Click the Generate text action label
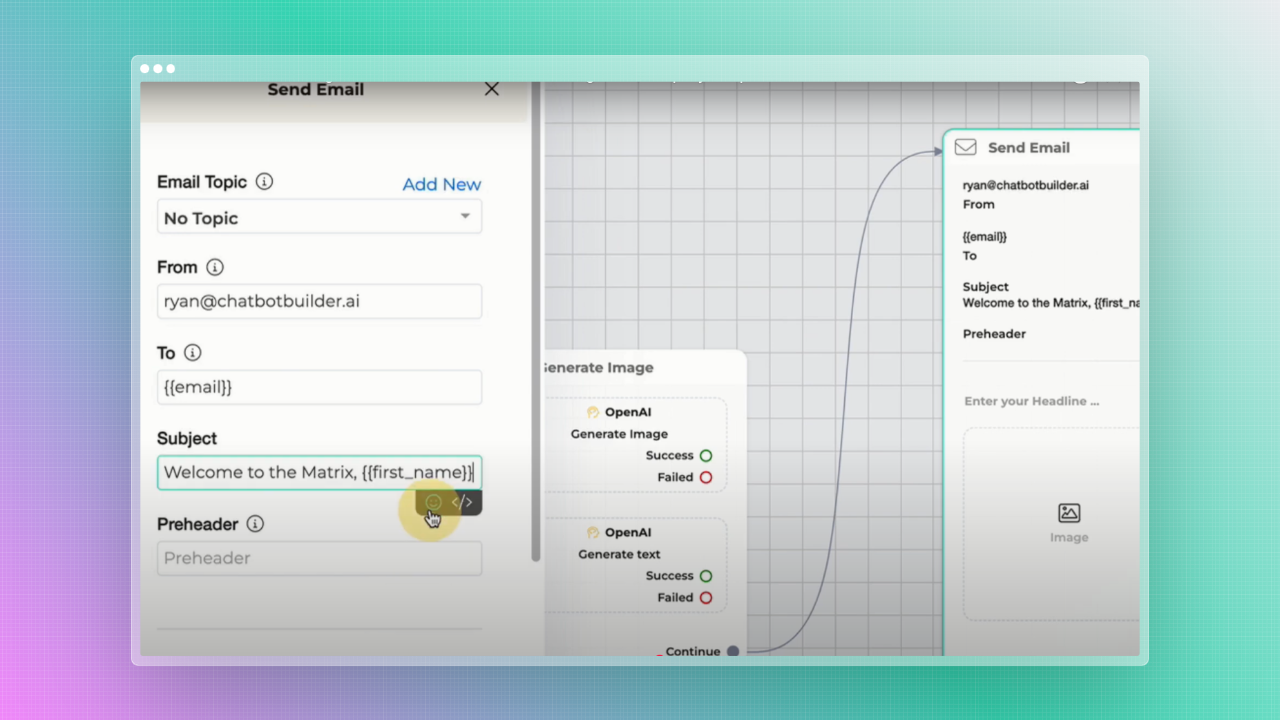The image size is (1280, 720). click(x=619, y=554)
